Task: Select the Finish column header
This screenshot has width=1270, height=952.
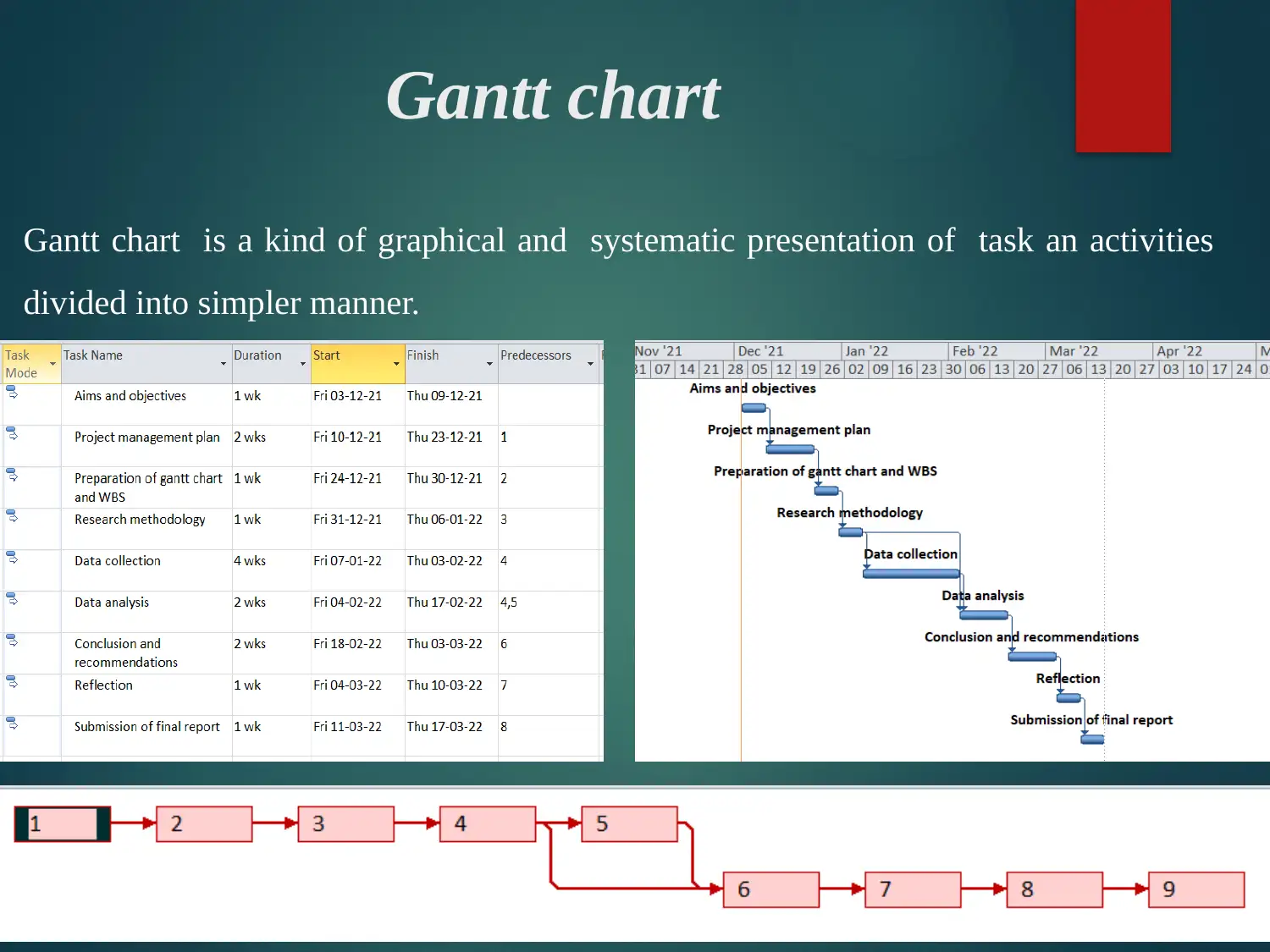Action: click(x=451, y=364)
